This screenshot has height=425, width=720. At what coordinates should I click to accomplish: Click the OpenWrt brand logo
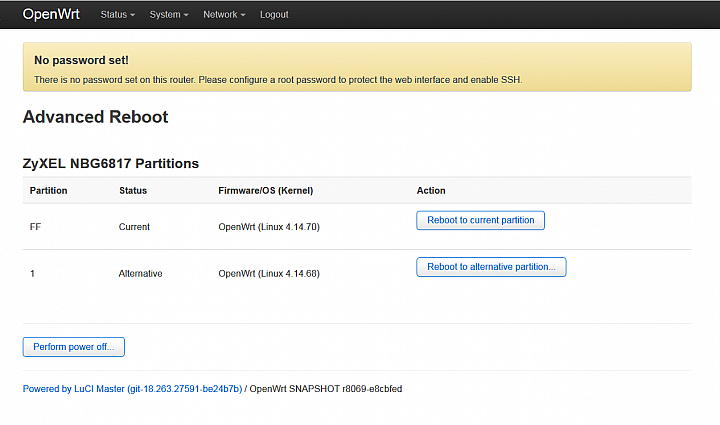coord(51,14)
